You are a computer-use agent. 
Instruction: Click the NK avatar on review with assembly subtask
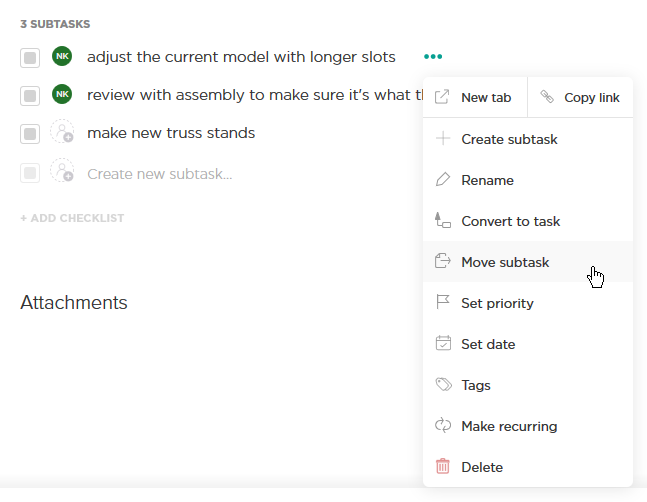point(62,95)
